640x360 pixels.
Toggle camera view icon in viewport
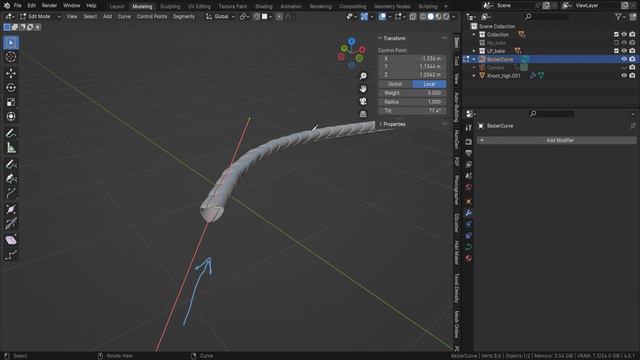pyautogui.click(x=363, y=101)
